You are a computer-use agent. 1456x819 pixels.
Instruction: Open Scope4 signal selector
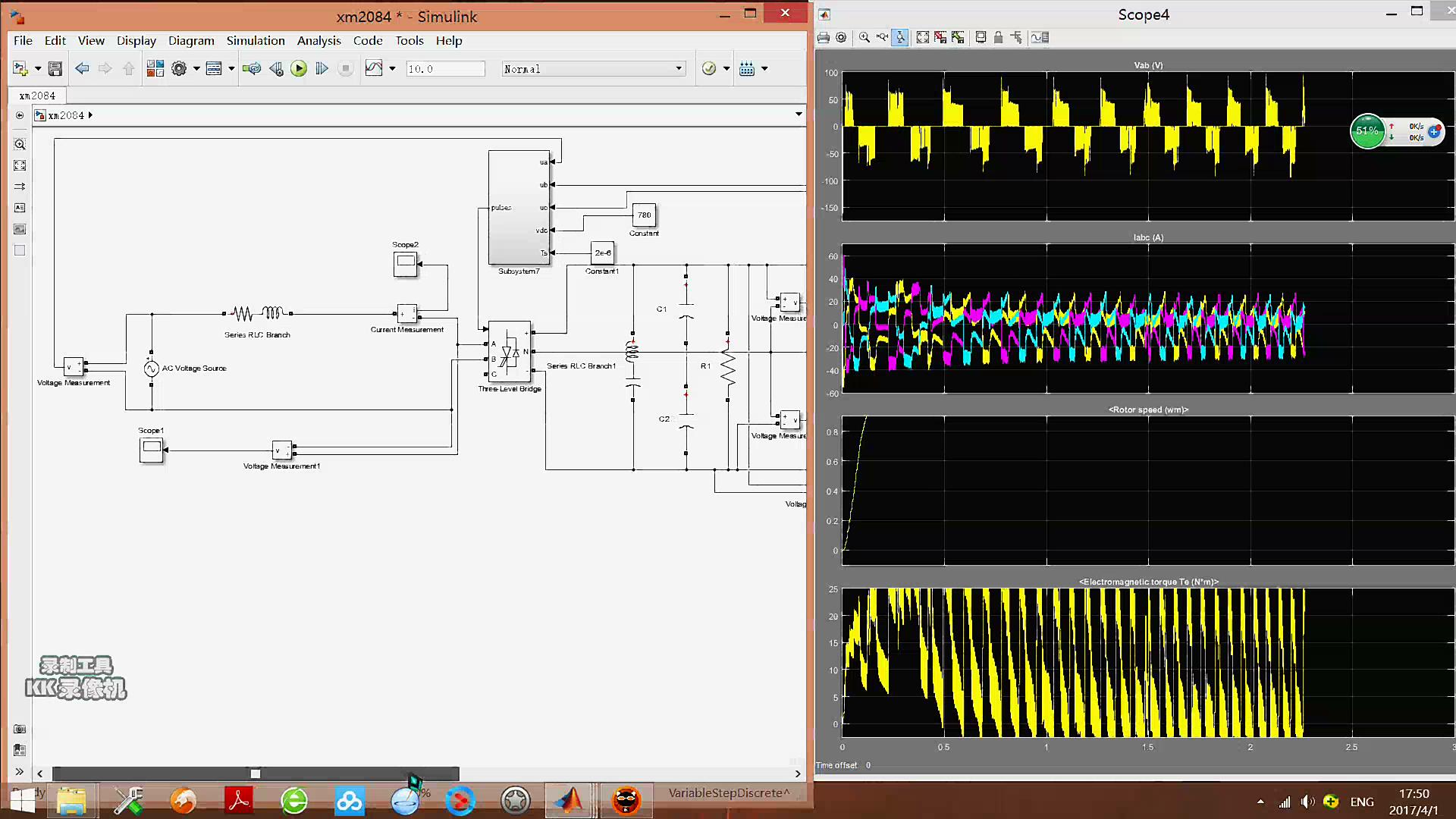click(x=1016, y=37)
